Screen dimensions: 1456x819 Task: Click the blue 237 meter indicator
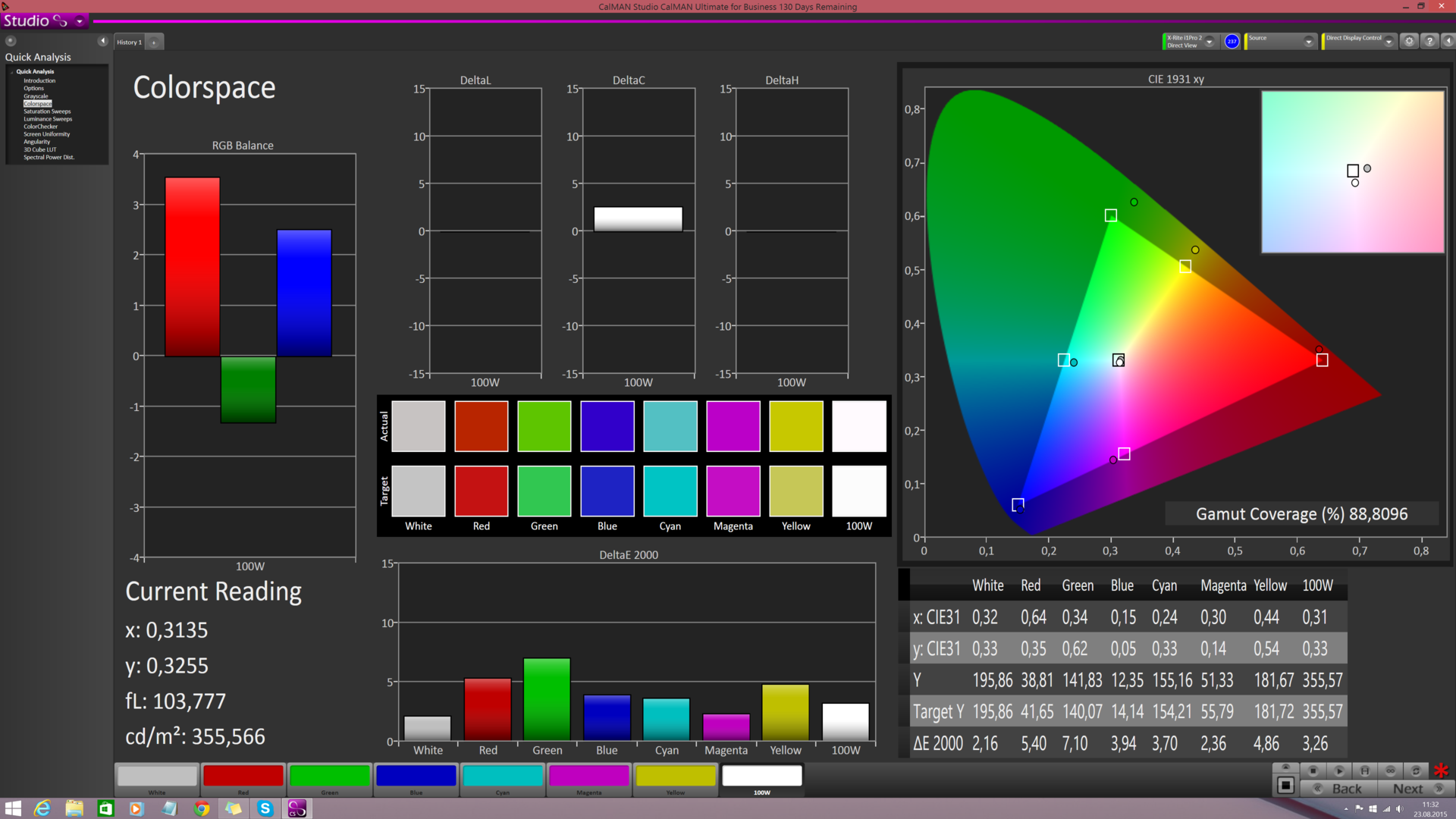pyautogui.click(x=1232, y=42)
